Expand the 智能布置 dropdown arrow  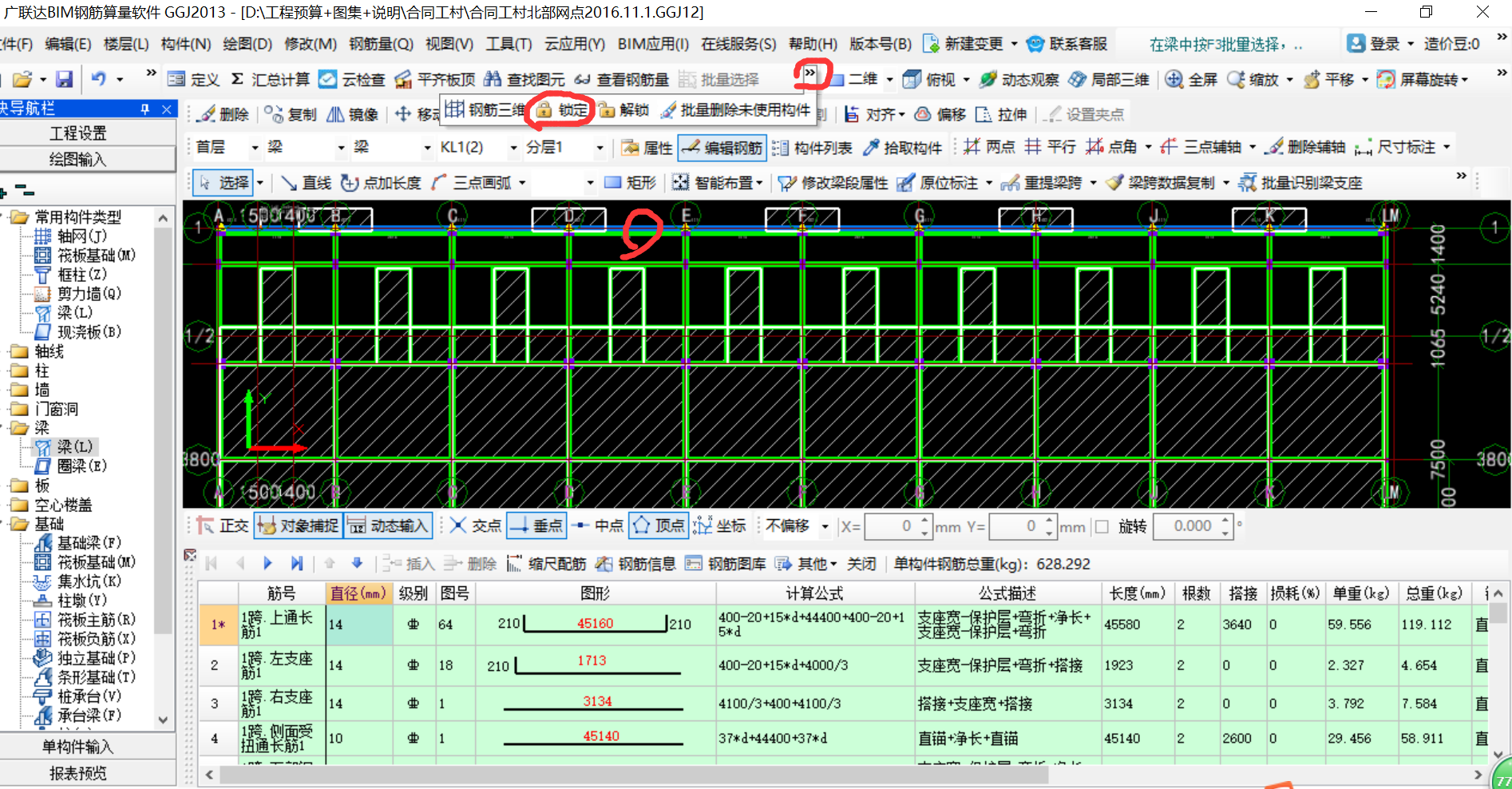(x=759, y=183)
